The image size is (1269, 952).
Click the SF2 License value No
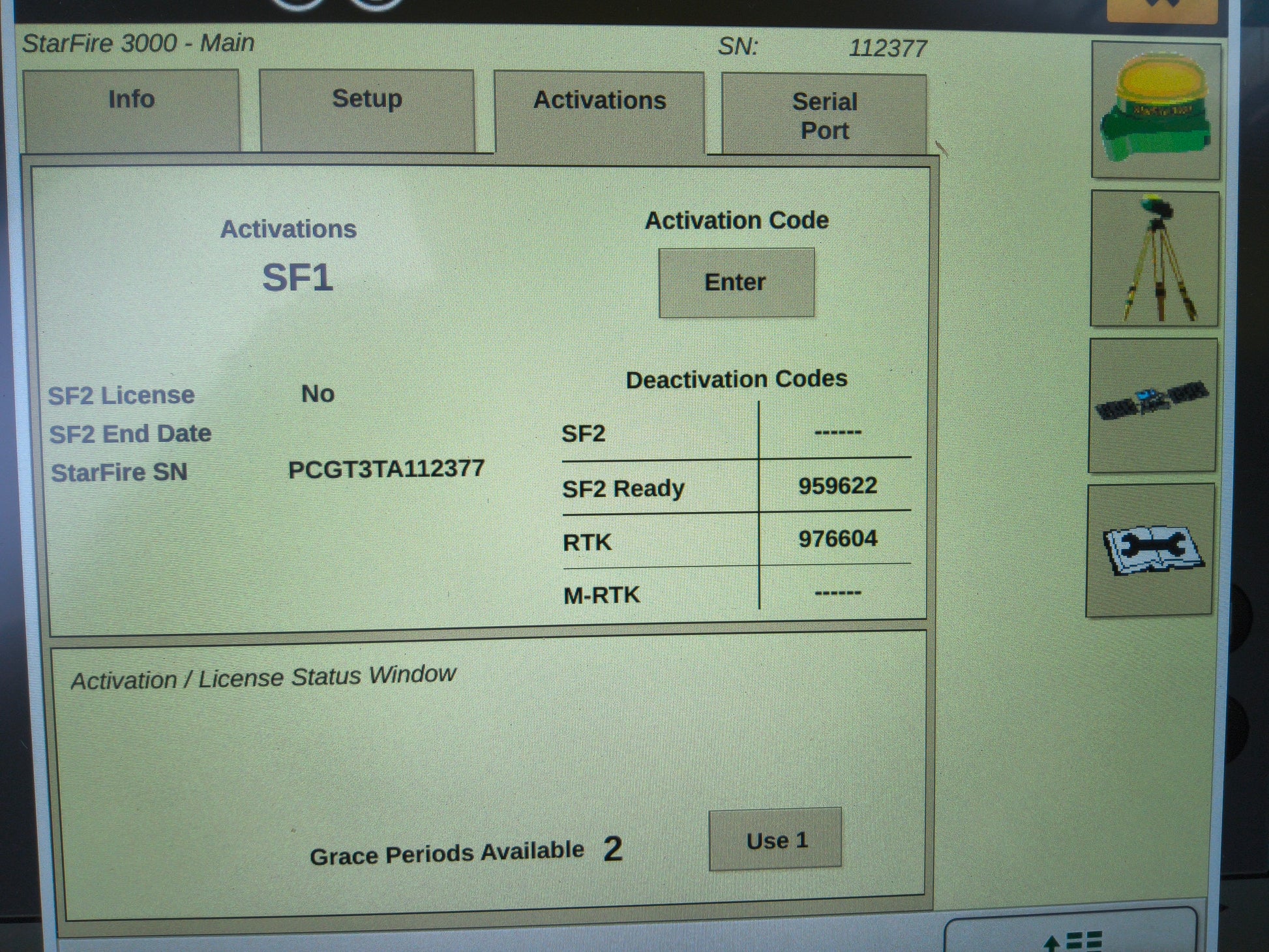click(x=318, y=394)
